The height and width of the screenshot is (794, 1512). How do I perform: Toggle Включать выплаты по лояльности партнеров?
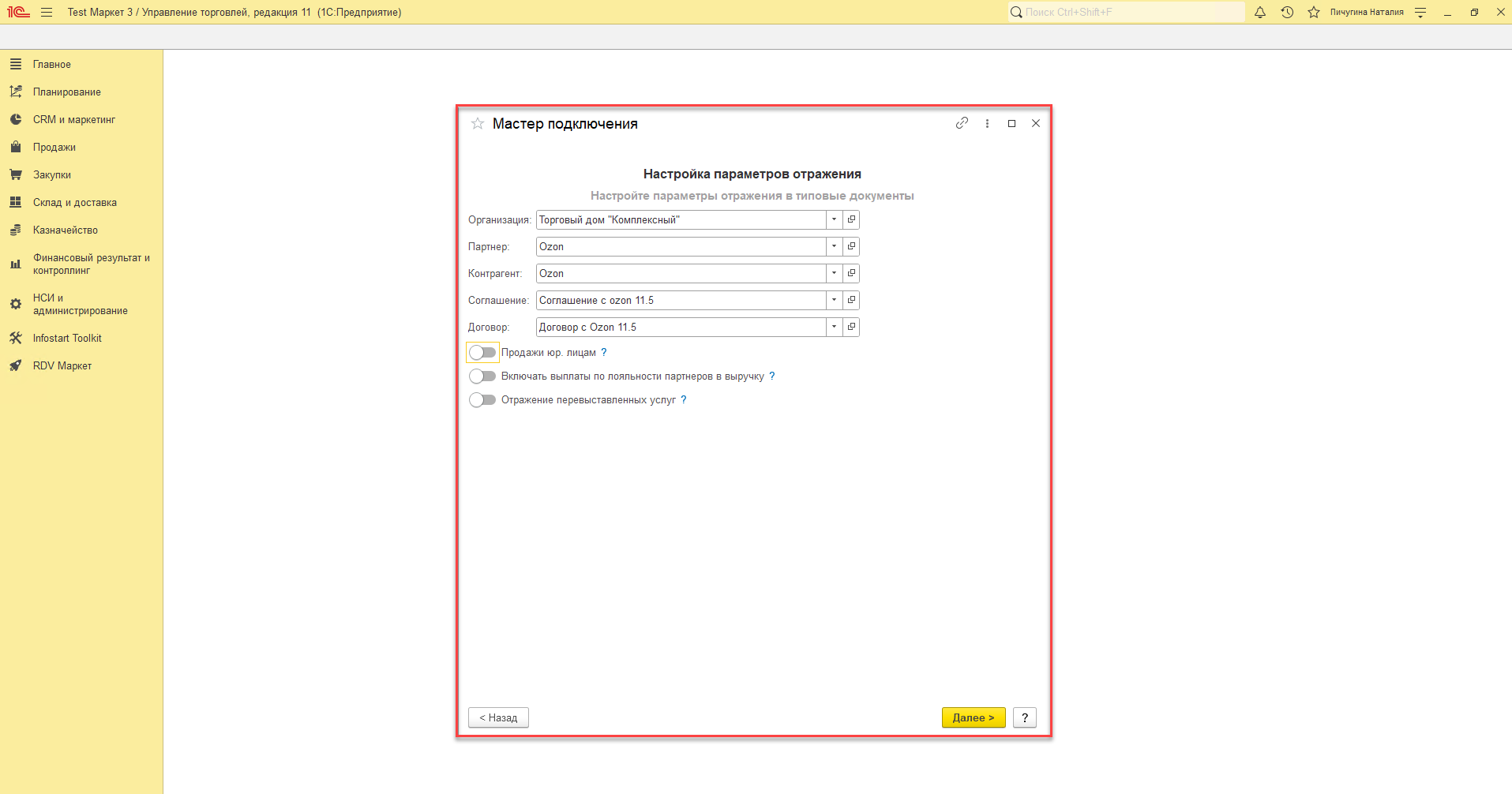click(x=482, y=376)
